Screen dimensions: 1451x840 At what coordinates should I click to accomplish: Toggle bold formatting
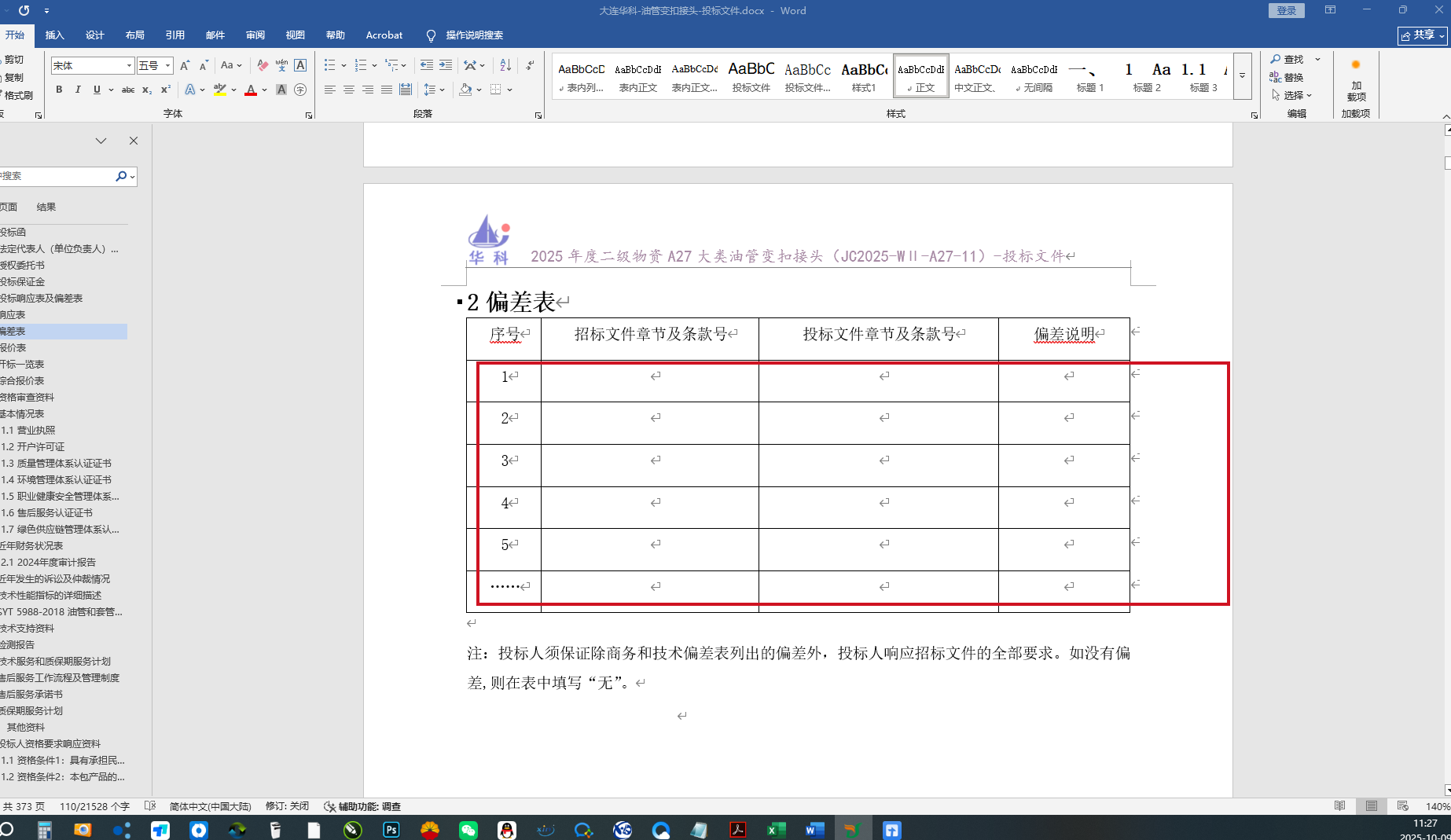pyautogui.click(x=59, y=90)
